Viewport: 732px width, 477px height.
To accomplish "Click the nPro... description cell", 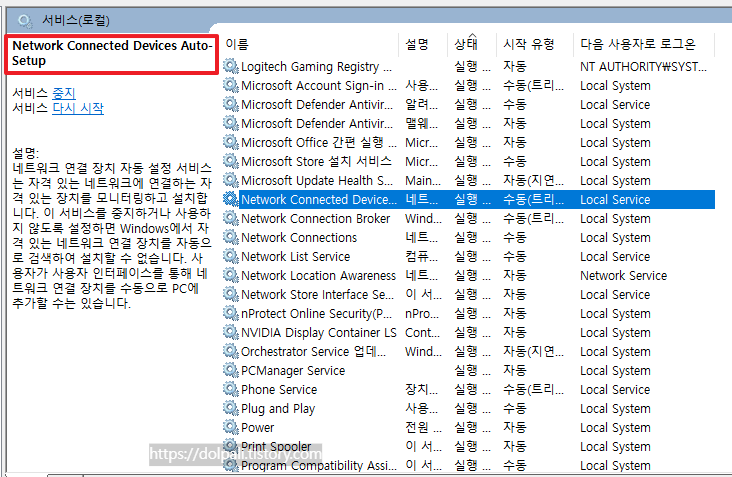I will pos(422,314).
